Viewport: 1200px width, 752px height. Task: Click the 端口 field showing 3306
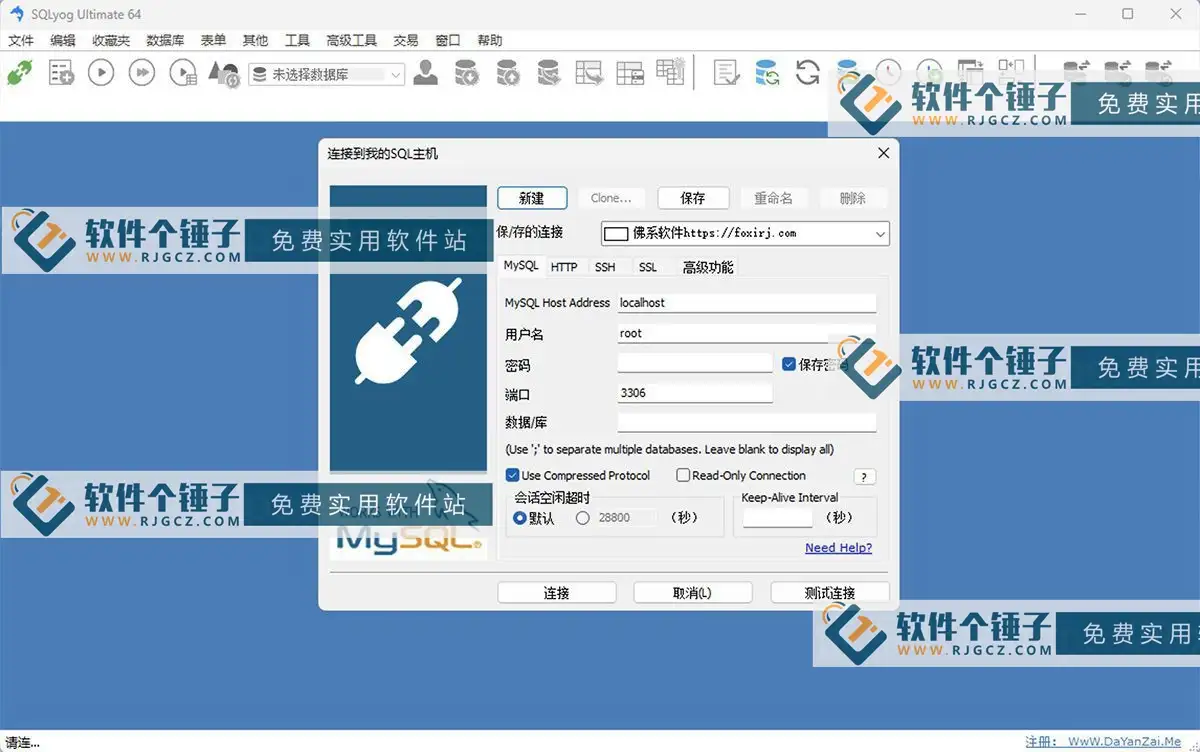695,393
